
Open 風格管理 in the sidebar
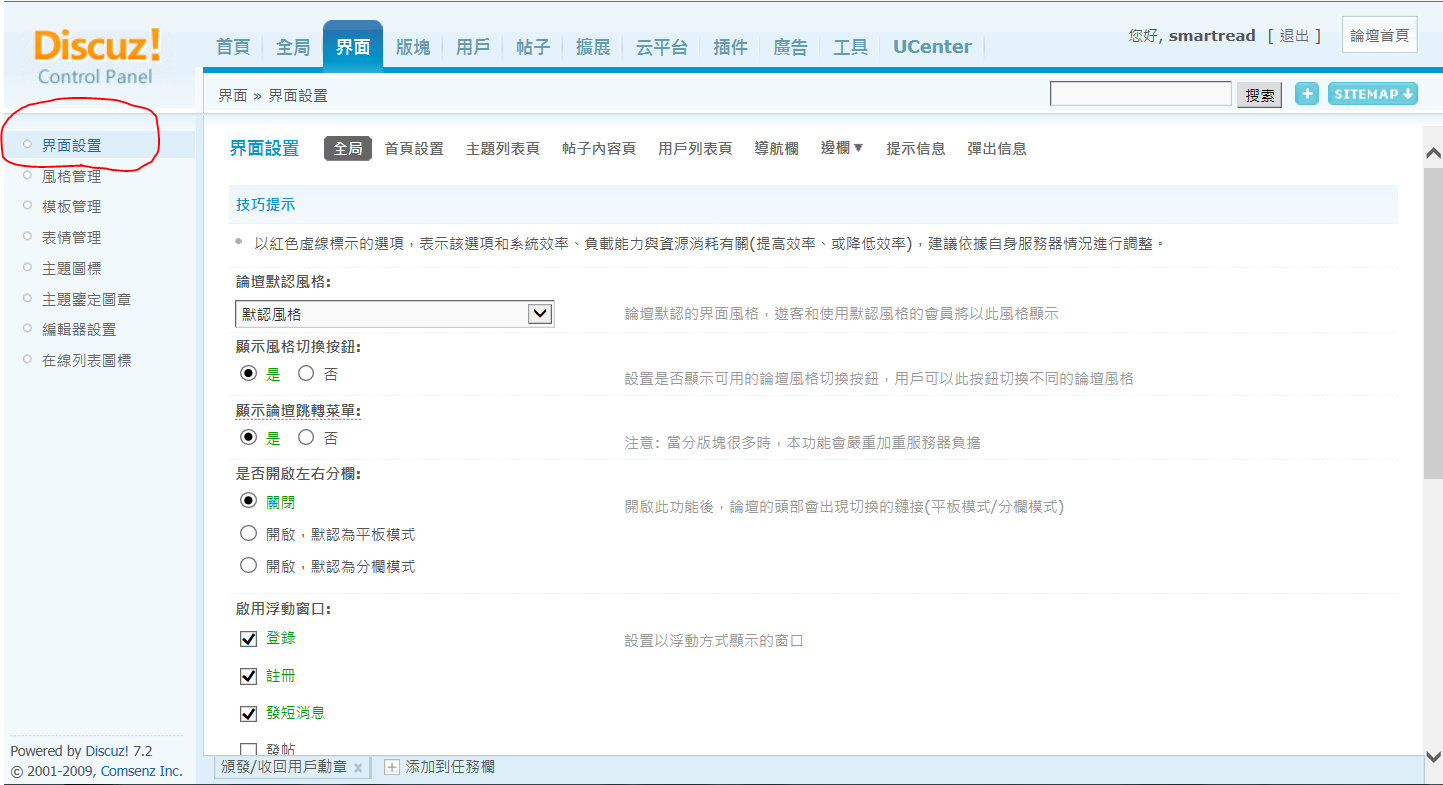pos(71,176)
